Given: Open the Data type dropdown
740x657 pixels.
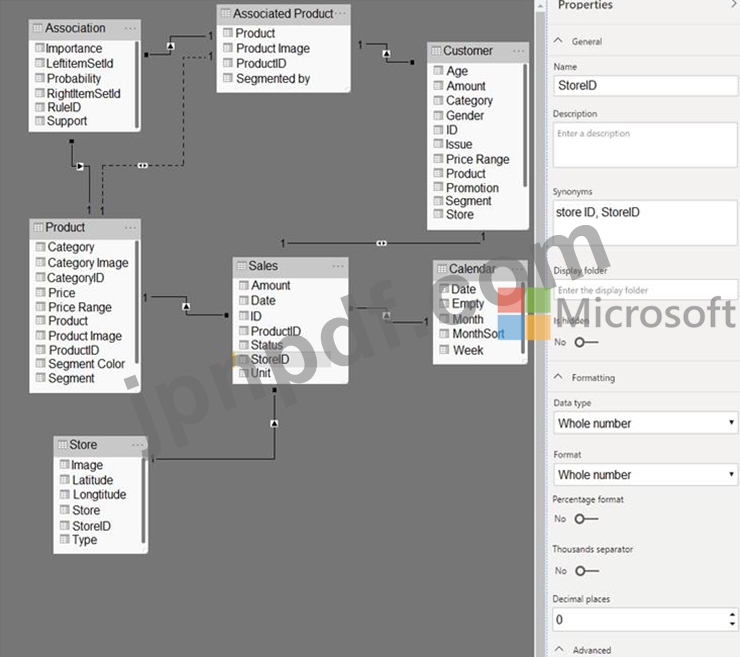Looking at the screenshot, I should click(x=645, y=423).
